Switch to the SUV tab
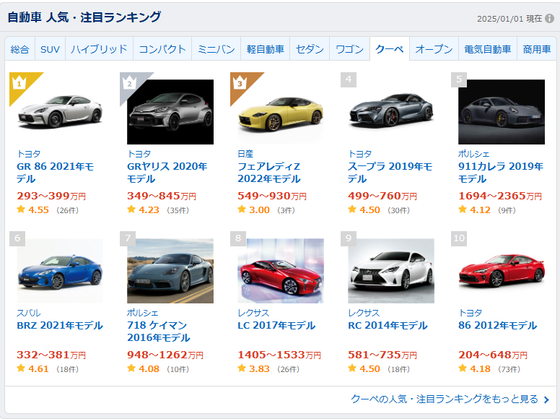The image size is (560, 419). click(x=50, y=49)
